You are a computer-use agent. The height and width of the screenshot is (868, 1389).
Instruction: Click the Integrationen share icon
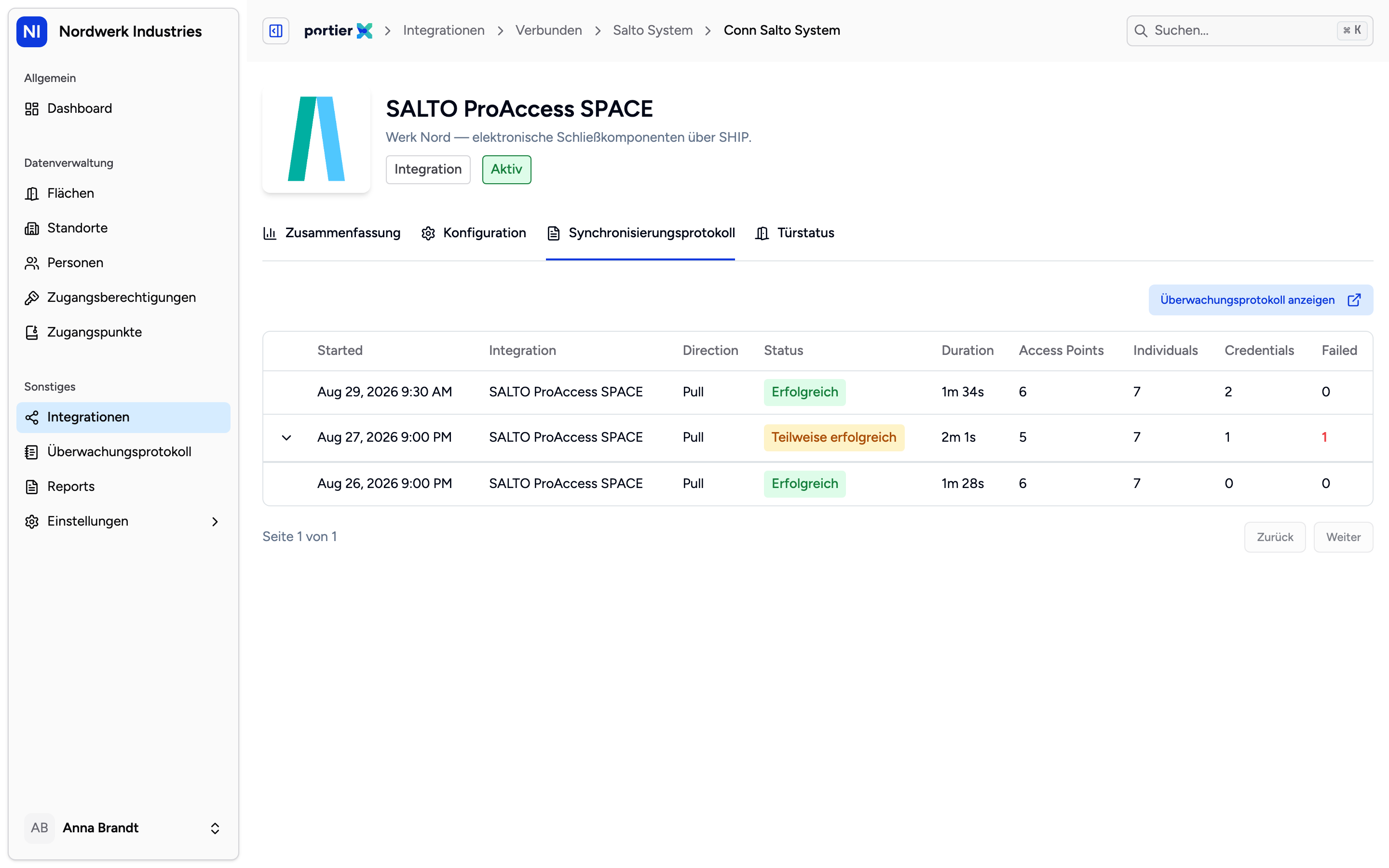point(31,417)
